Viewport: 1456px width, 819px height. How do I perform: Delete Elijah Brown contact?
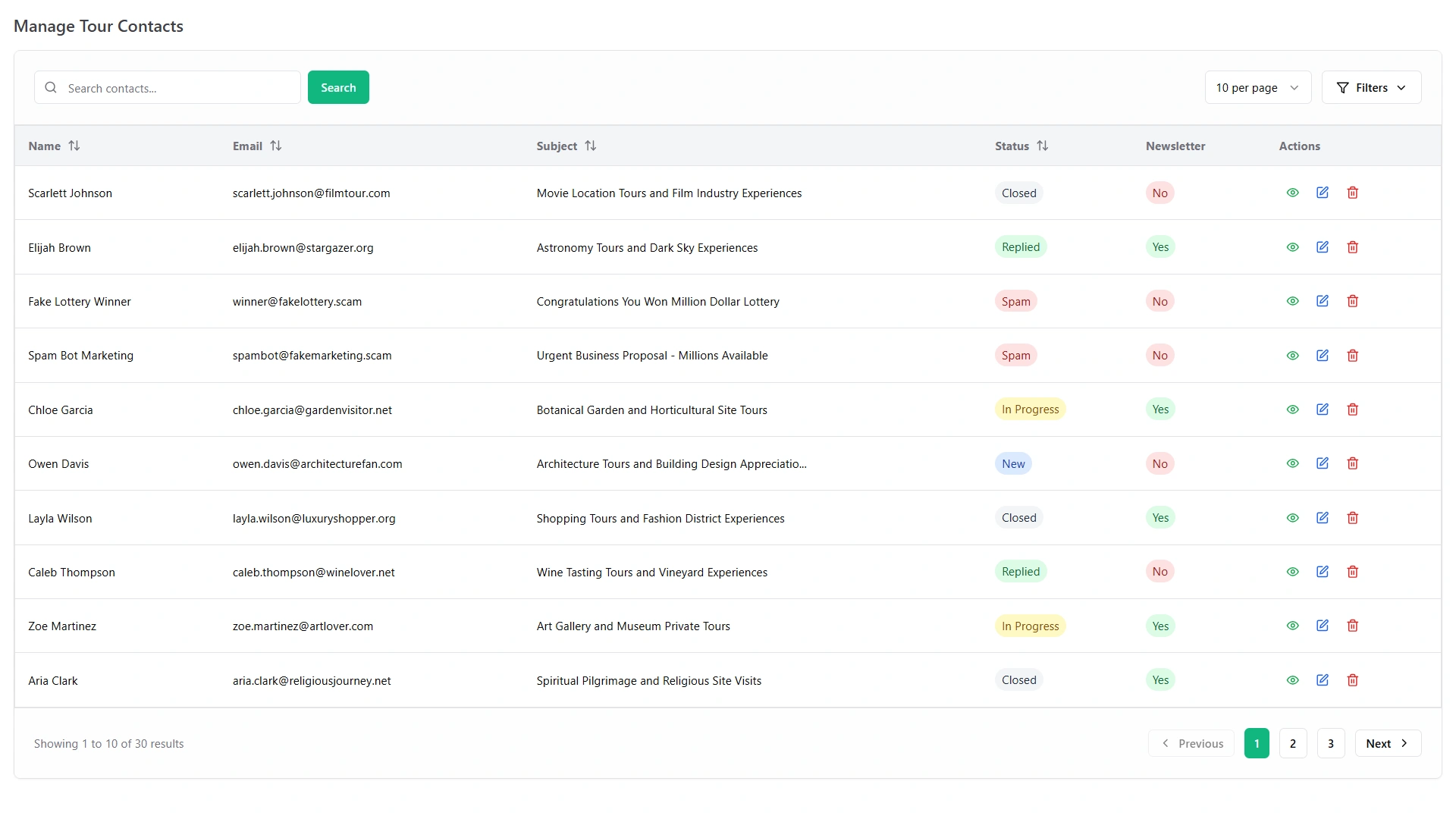tap(1353, 247)
